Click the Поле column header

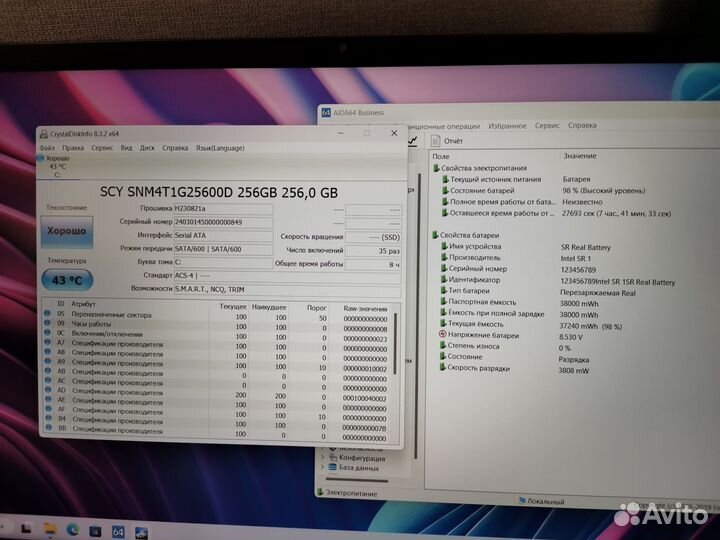(x=441, y=156)
